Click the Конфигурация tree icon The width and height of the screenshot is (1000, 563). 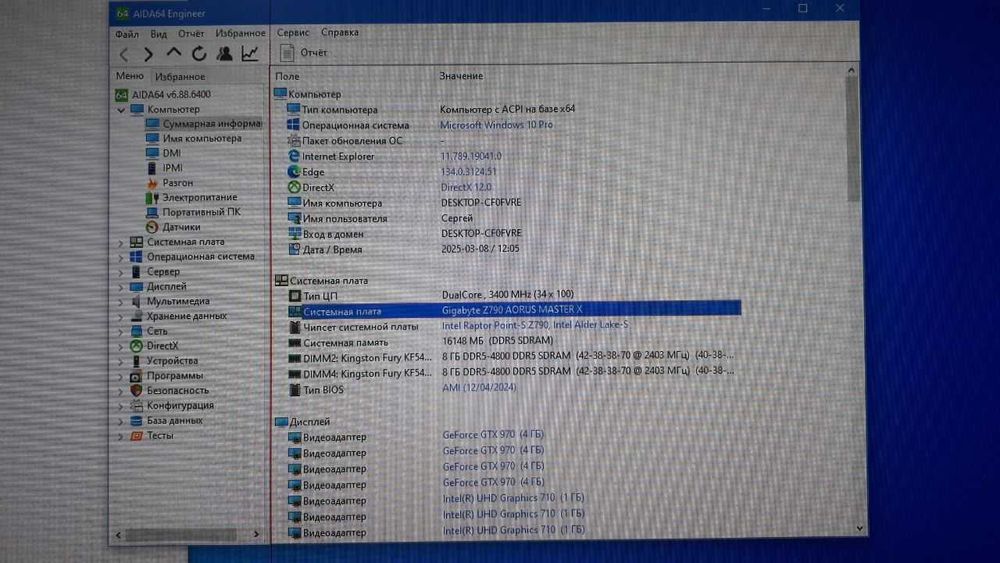click(x=136, y=406)
